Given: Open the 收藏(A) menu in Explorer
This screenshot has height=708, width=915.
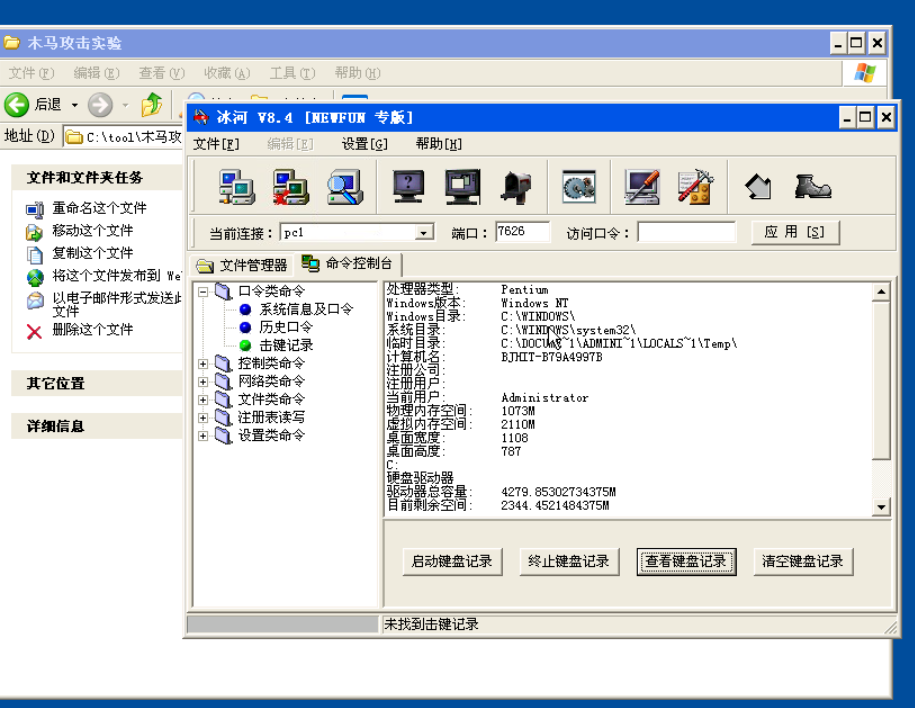Looking at the screenshot, I should point(227,73).
